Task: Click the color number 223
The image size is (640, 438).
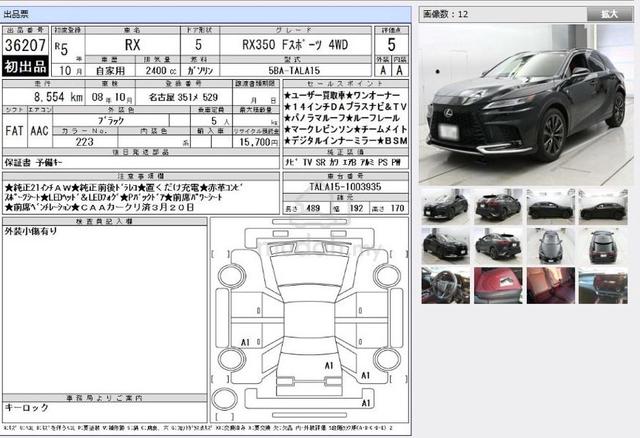Action: click(x=84, y=142)
